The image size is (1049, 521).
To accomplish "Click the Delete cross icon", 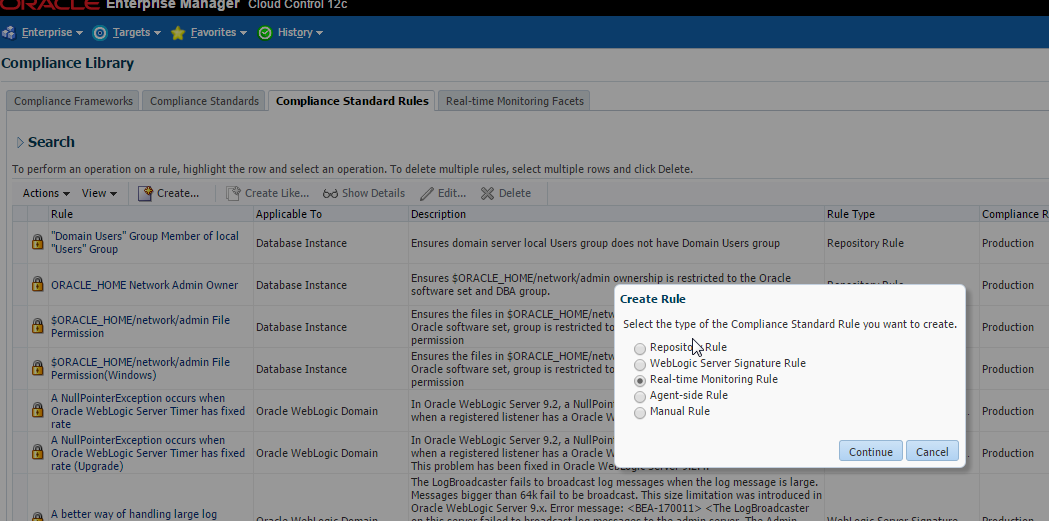I will click(488, 193).
